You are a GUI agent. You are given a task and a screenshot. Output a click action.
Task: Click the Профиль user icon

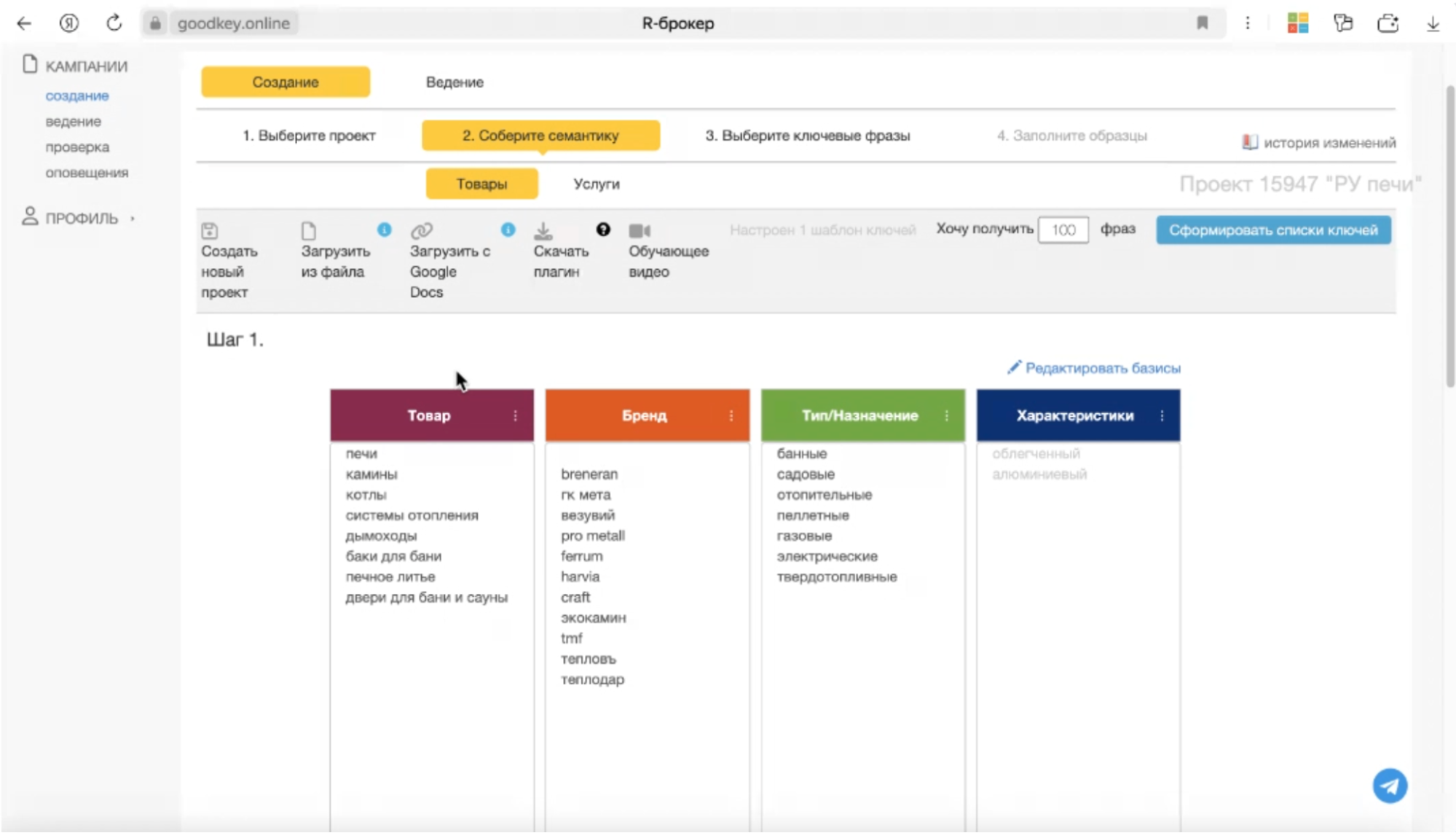point(29,216)
